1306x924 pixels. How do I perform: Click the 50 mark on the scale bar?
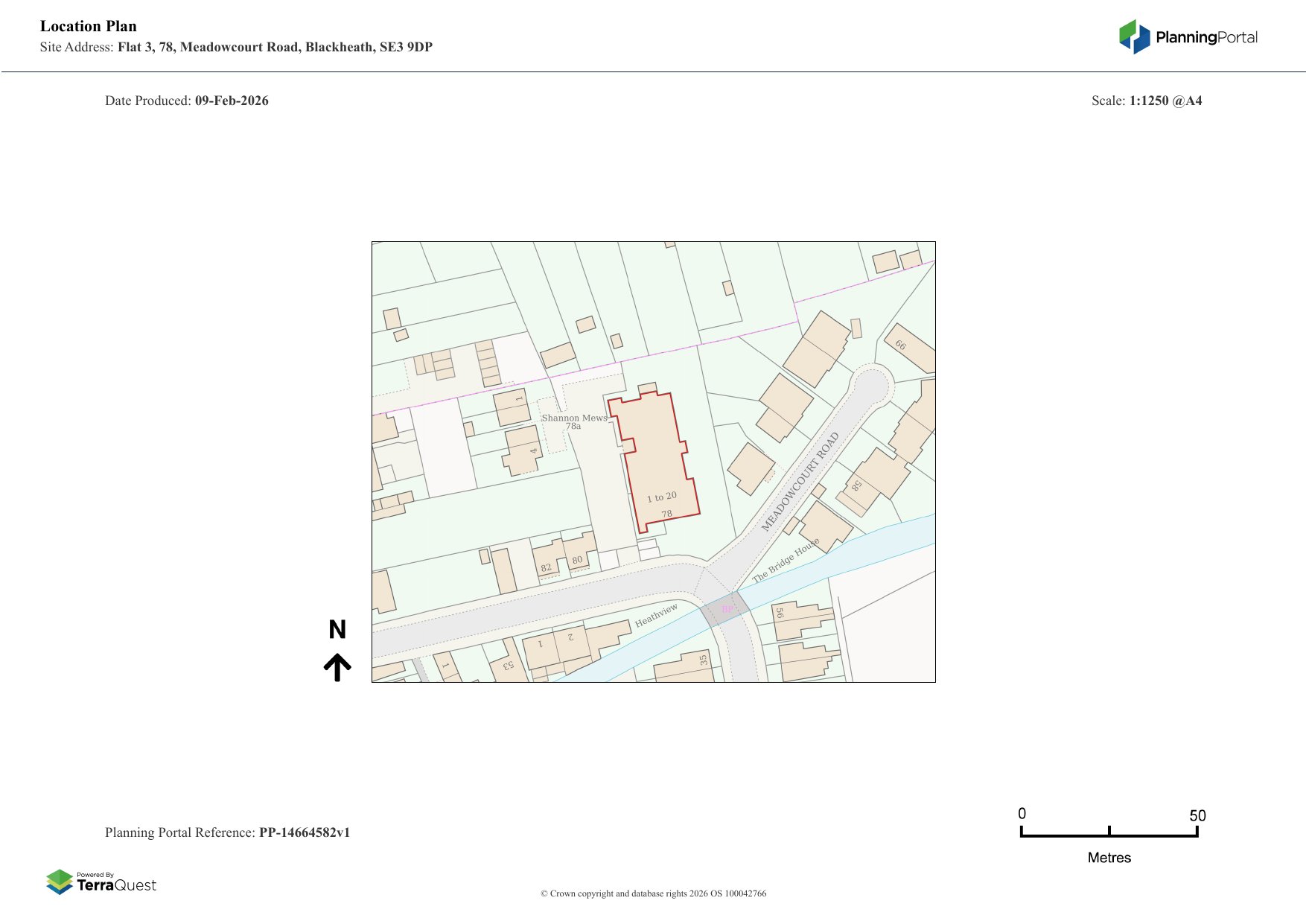(1197, 816)
